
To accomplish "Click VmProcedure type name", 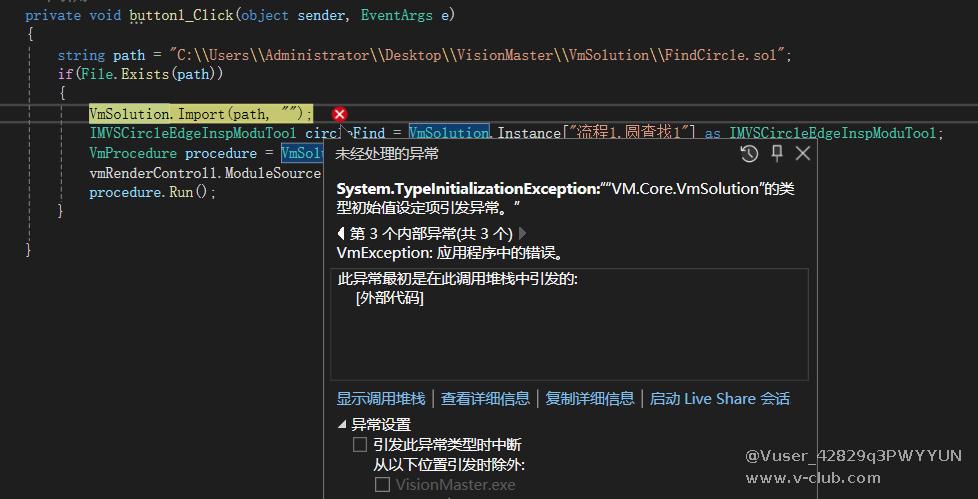I will coord(133,153).
